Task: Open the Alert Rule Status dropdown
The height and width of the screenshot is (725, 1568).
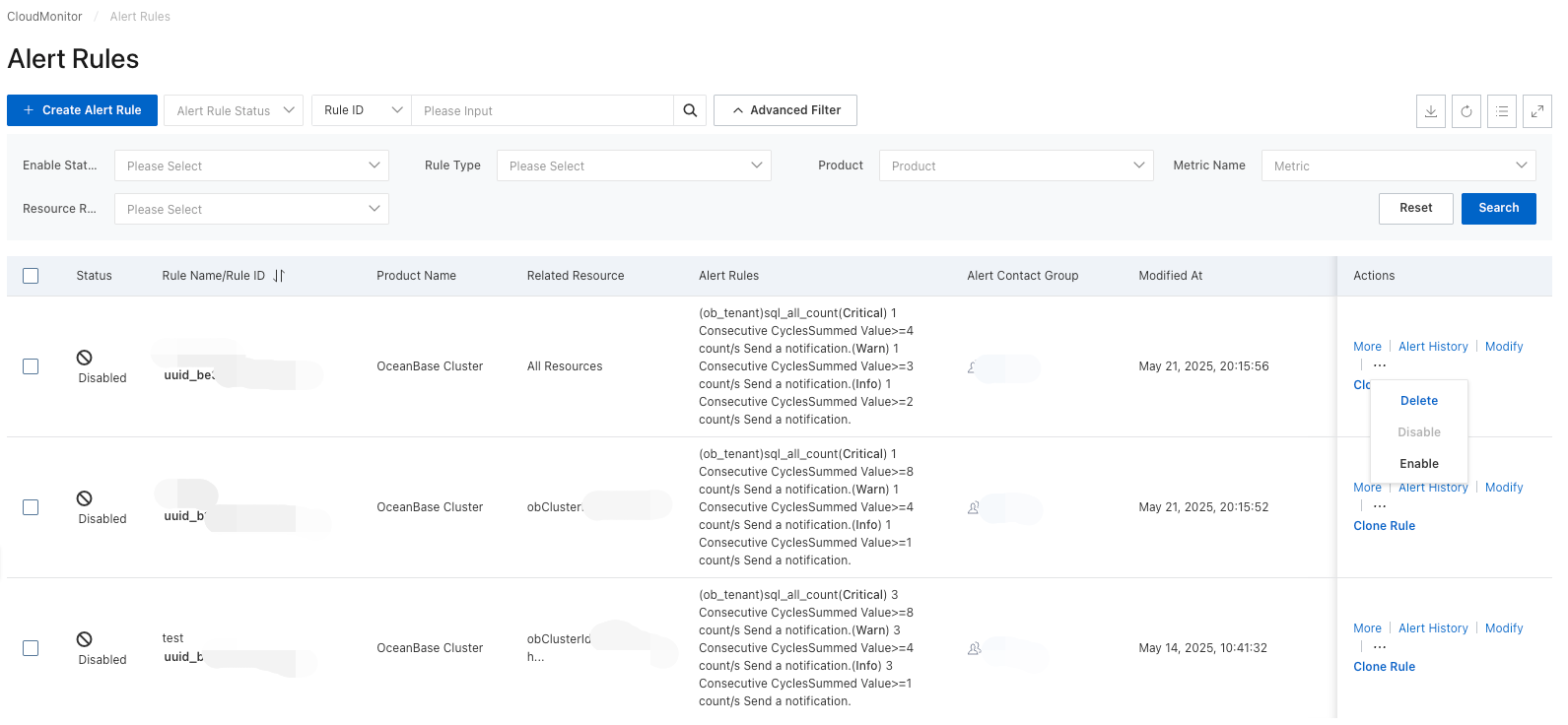Action: [x=234, y=110]
